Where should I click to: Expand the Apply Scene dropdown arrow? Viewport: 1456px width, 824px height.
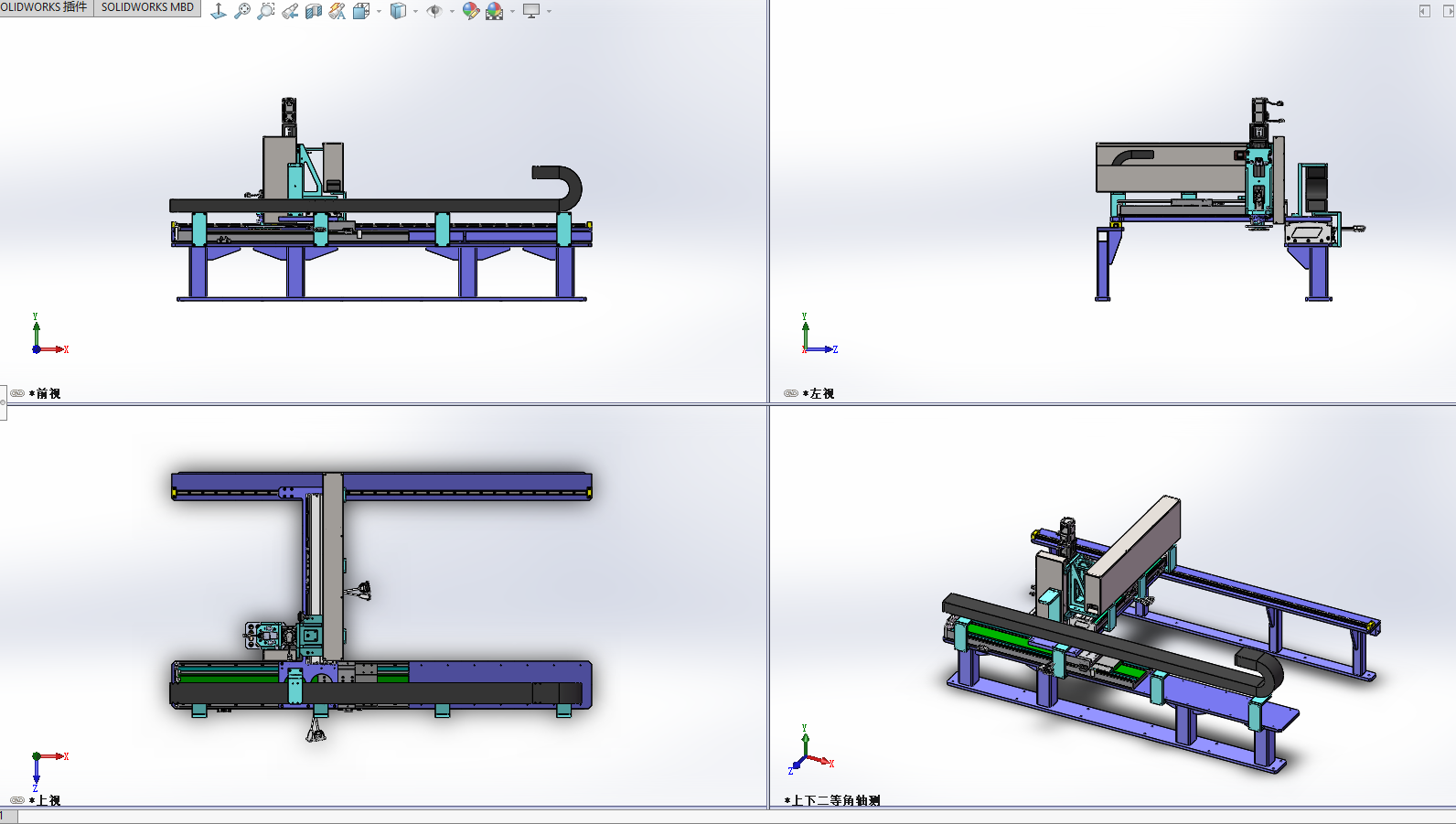pos(512,11)
